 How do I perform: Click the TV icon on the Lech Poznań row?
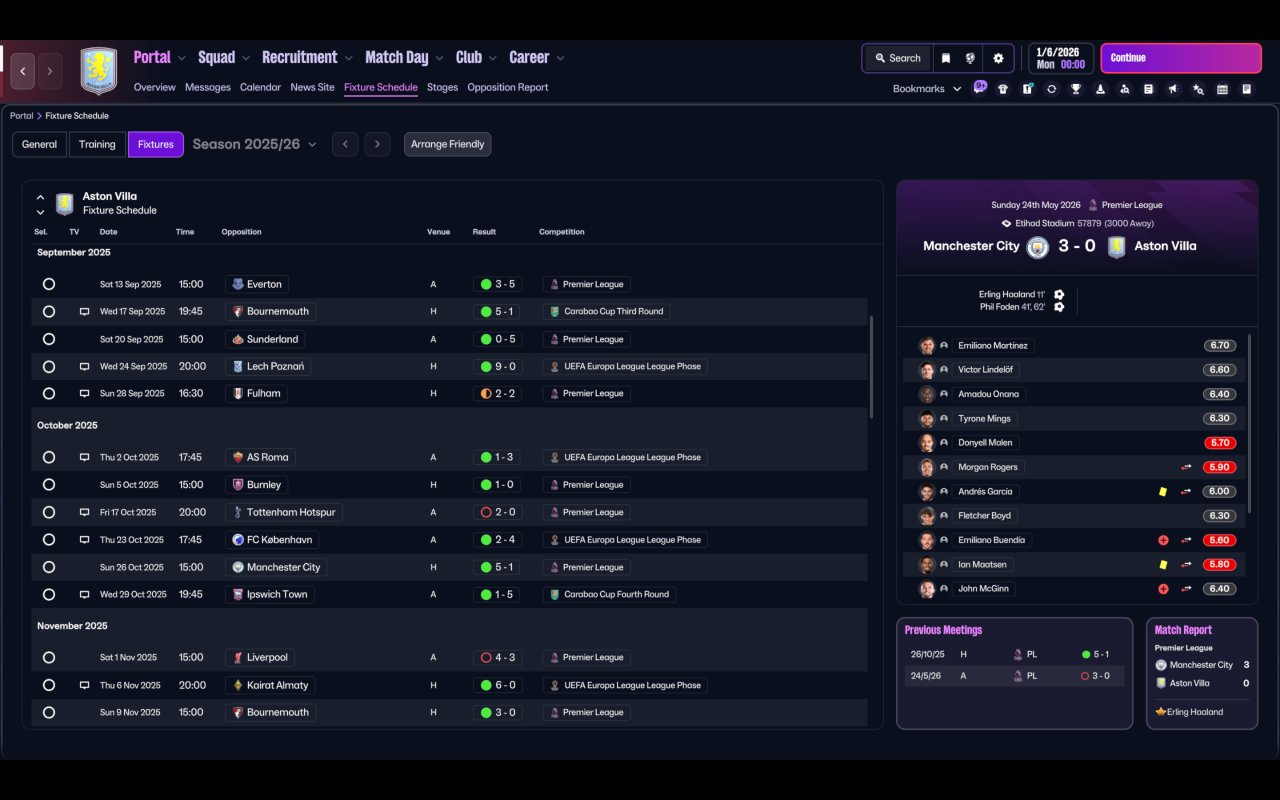85,367
